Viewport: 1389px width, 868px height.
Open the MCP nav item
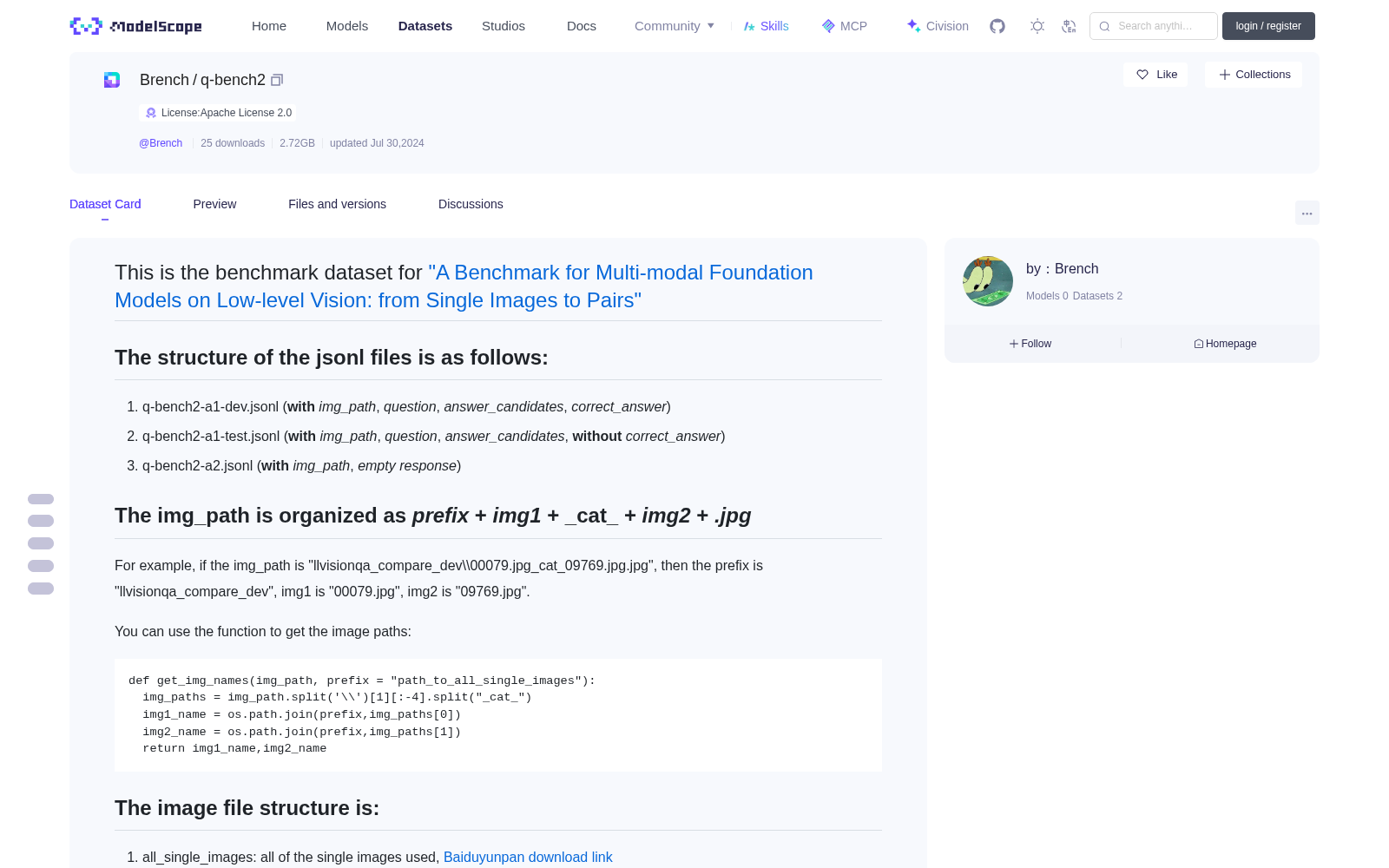tap(844, 26)
